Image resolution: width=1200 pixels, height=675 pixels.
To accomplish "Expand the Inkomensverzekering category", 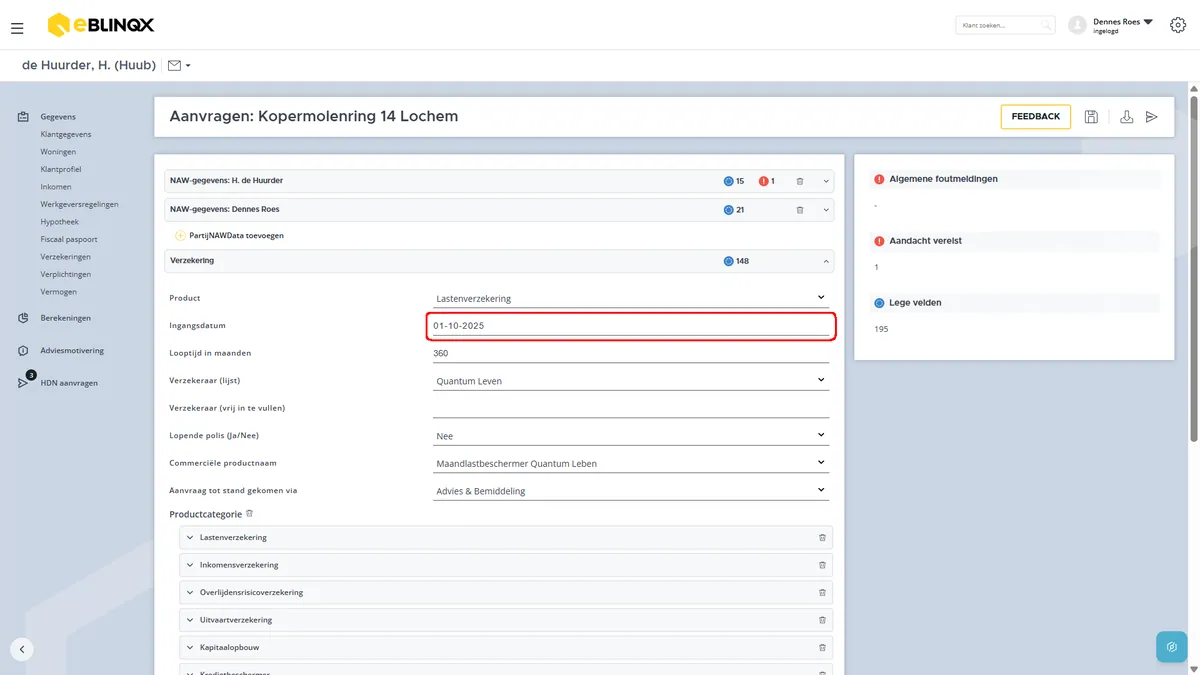I will click(190, 565).
